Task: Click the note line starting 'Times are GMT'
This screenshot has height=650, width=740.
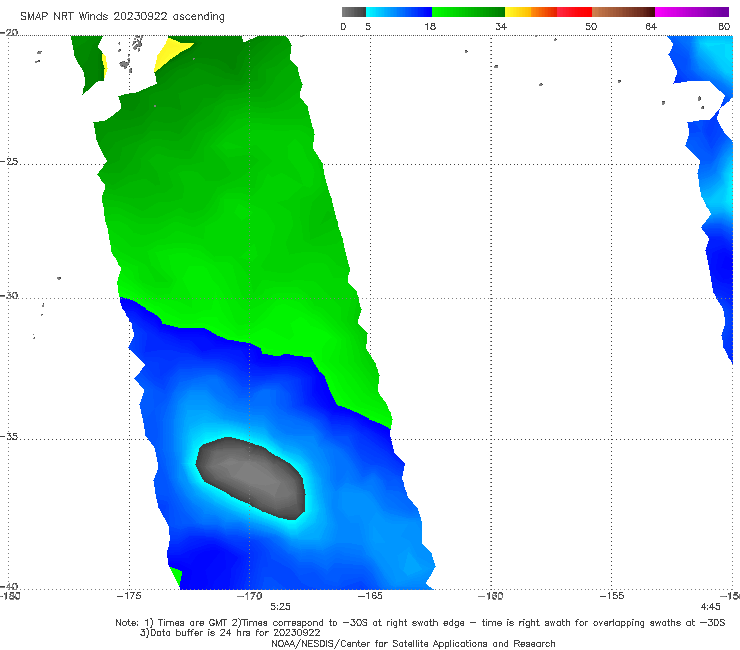Action: pos(420,623)
